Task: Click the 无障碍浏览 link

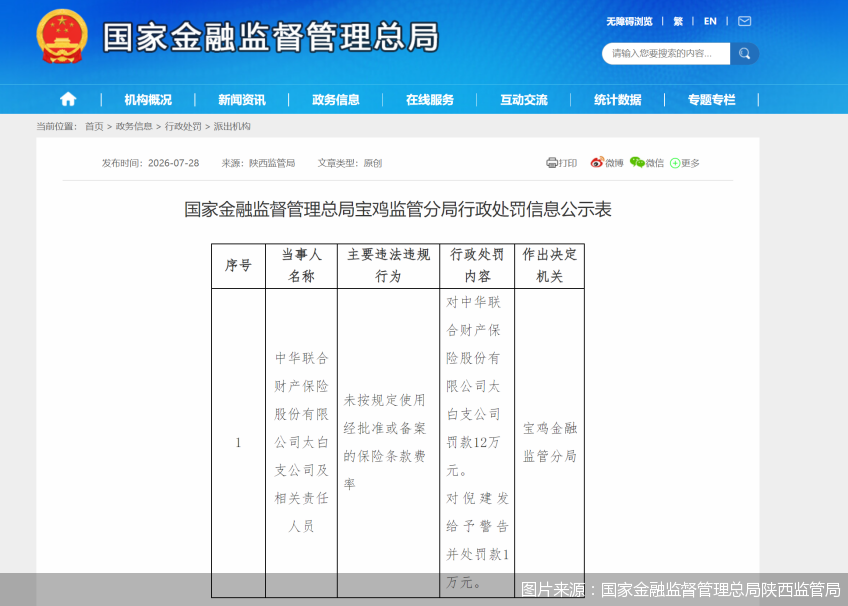Action: (629, 22)
